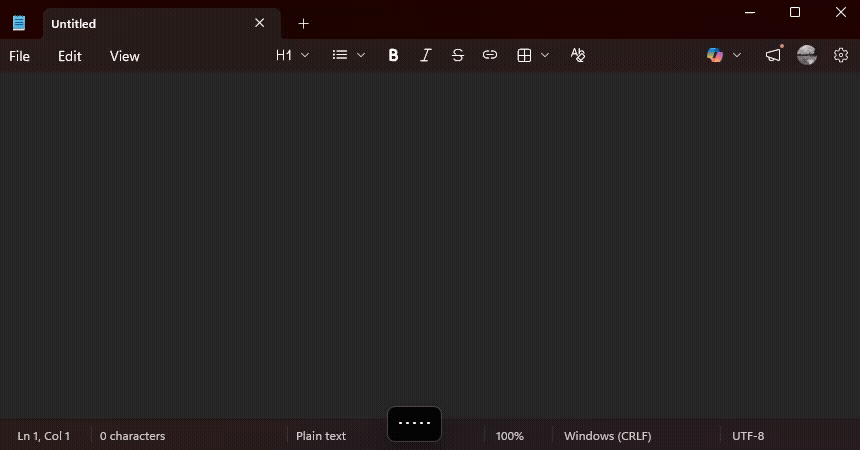Toggle italic formatting

click(x=426, y=55)
